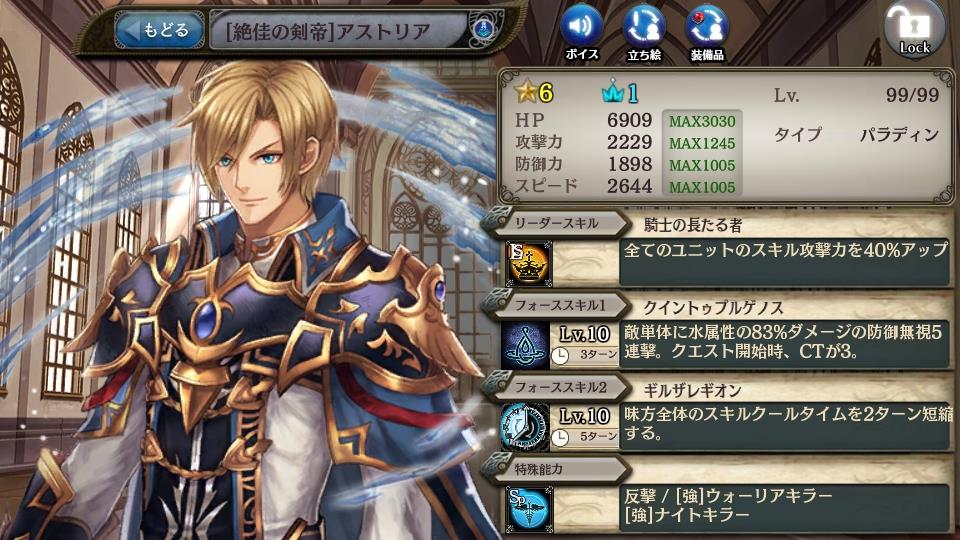Tap the ギルザレギオン clock skill icon
Viewport: 960px width, 540px height.
click(x=525, y=427)
